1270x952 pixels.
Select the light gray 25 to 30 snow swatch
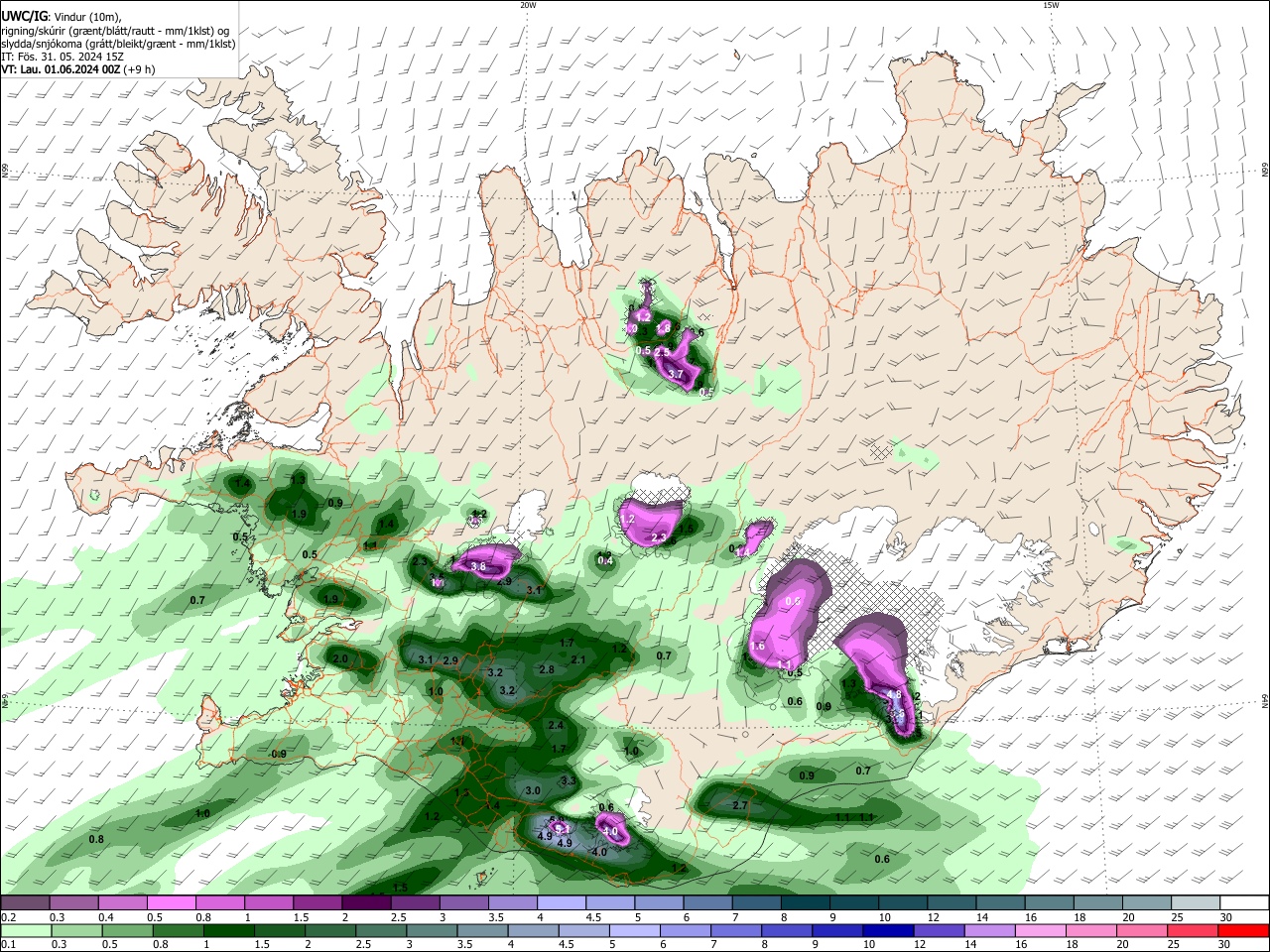point(1196,902)
